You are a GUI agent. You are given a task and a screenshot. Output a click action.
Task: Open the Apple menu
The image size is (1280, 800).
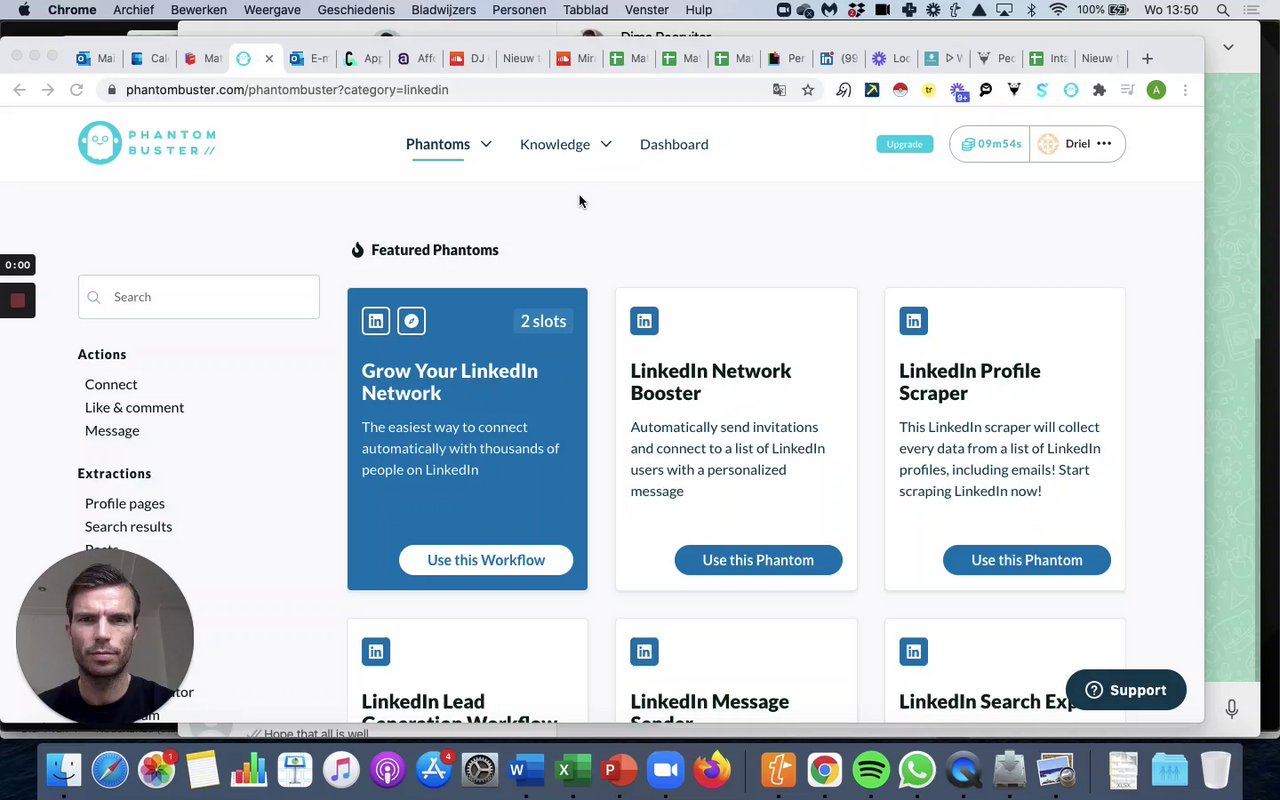[x=24, y=10]
